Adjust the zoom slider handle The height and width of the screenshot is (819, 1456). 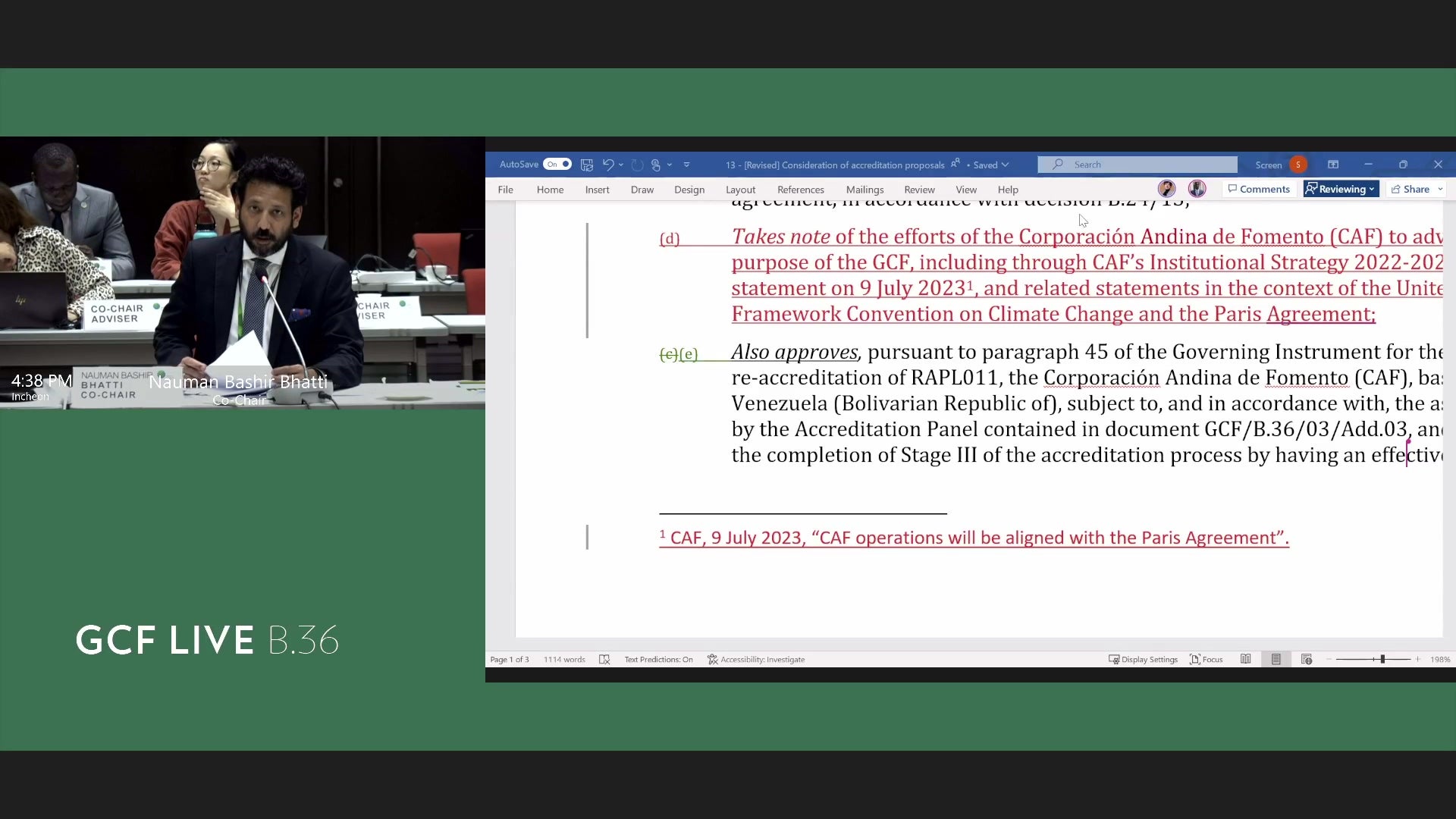tap(1382, 660)
